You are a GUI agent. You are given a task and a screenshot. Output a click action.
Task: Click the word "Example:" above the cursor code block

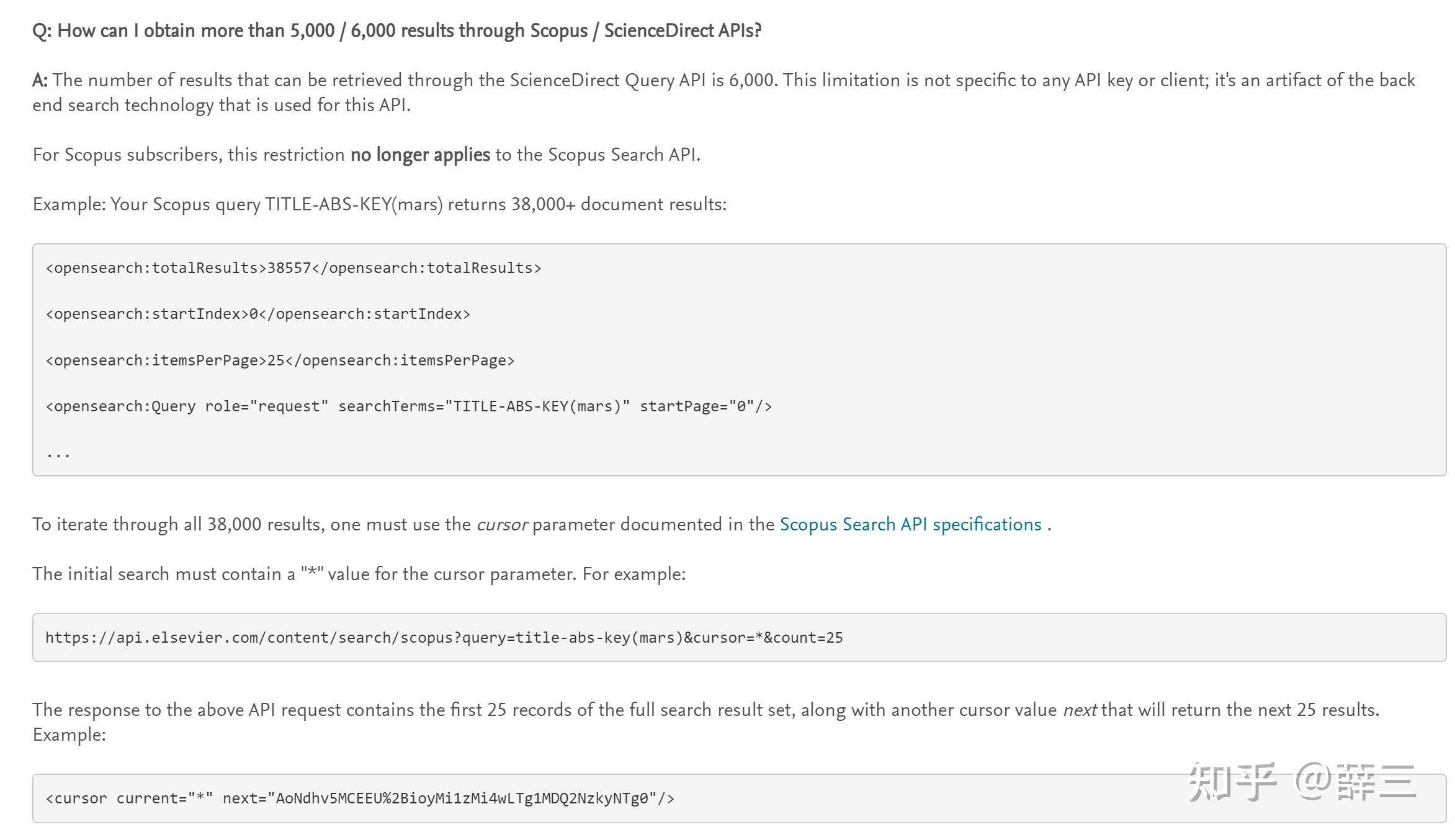[x=69, y=735]
